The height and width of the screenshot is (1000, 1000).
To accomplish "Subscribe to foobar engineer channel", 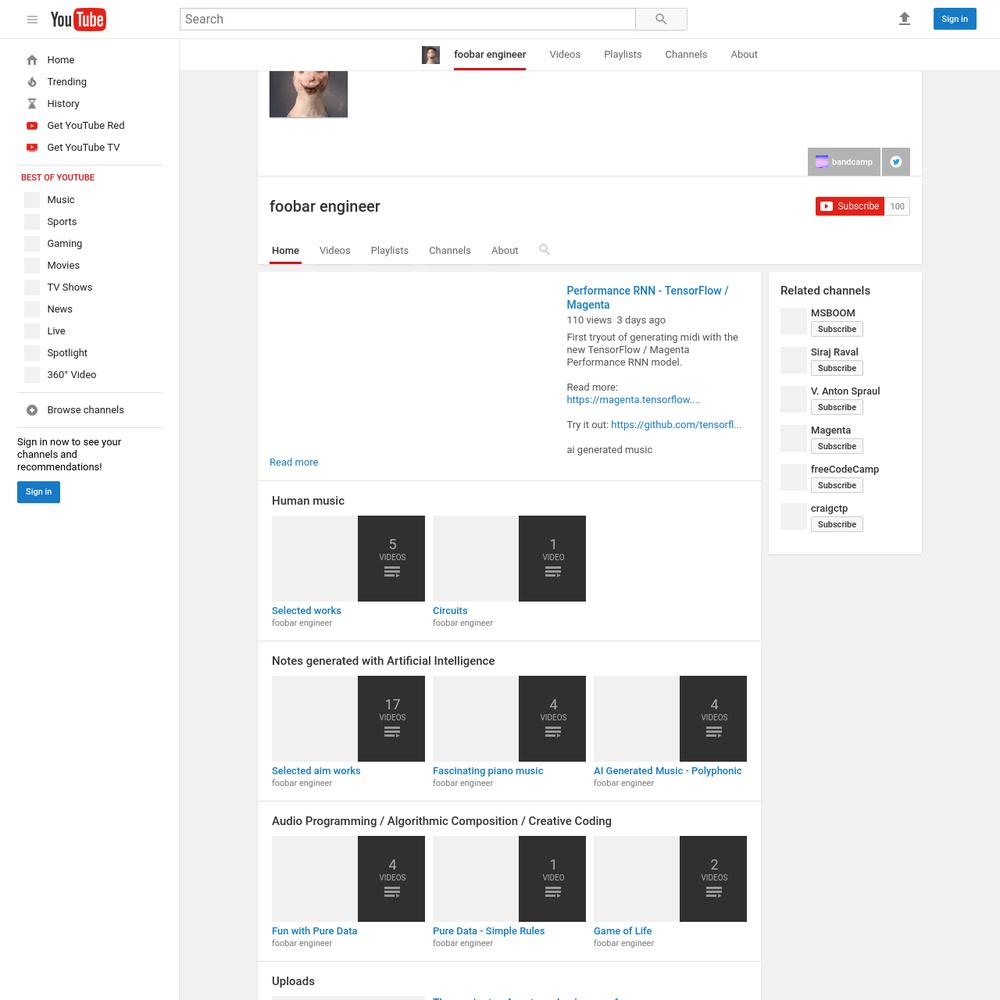I will pyautogui.click(x=849, y=206).
